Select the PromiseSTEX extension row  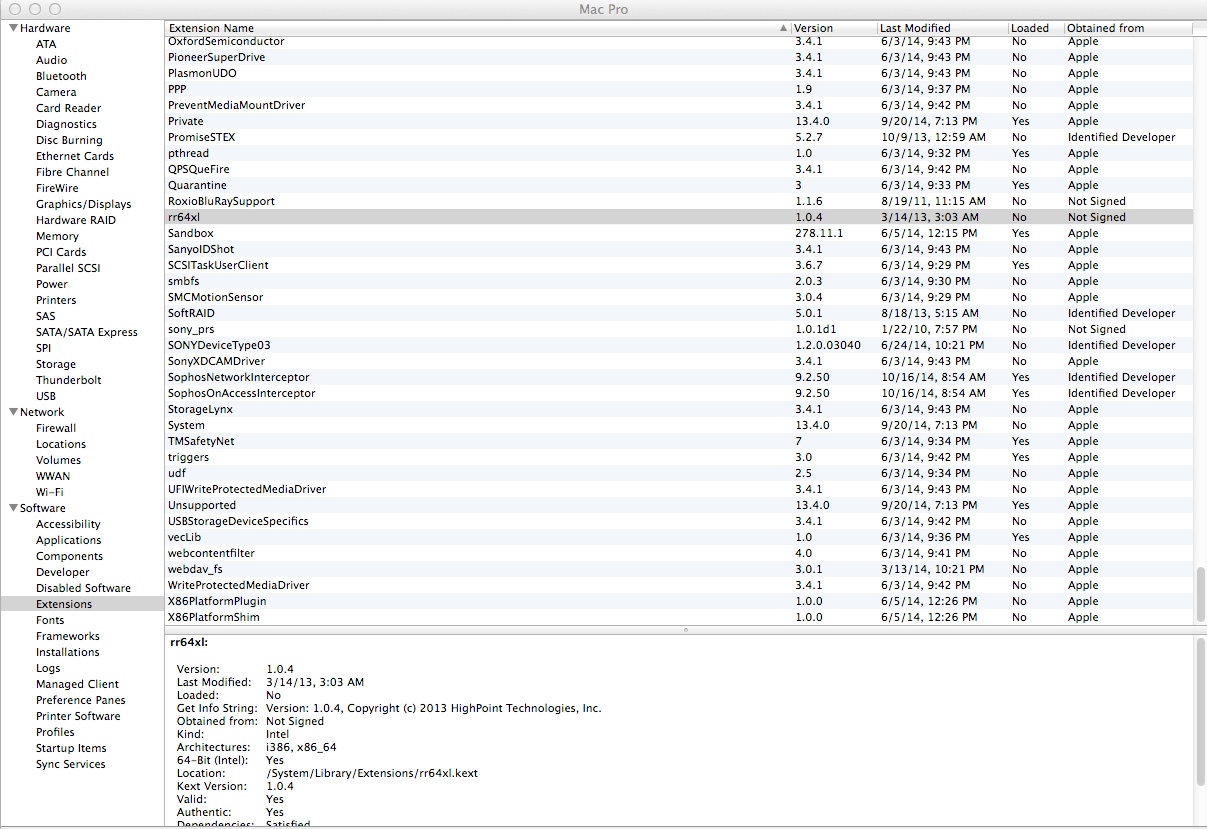(x=679, y=137)
